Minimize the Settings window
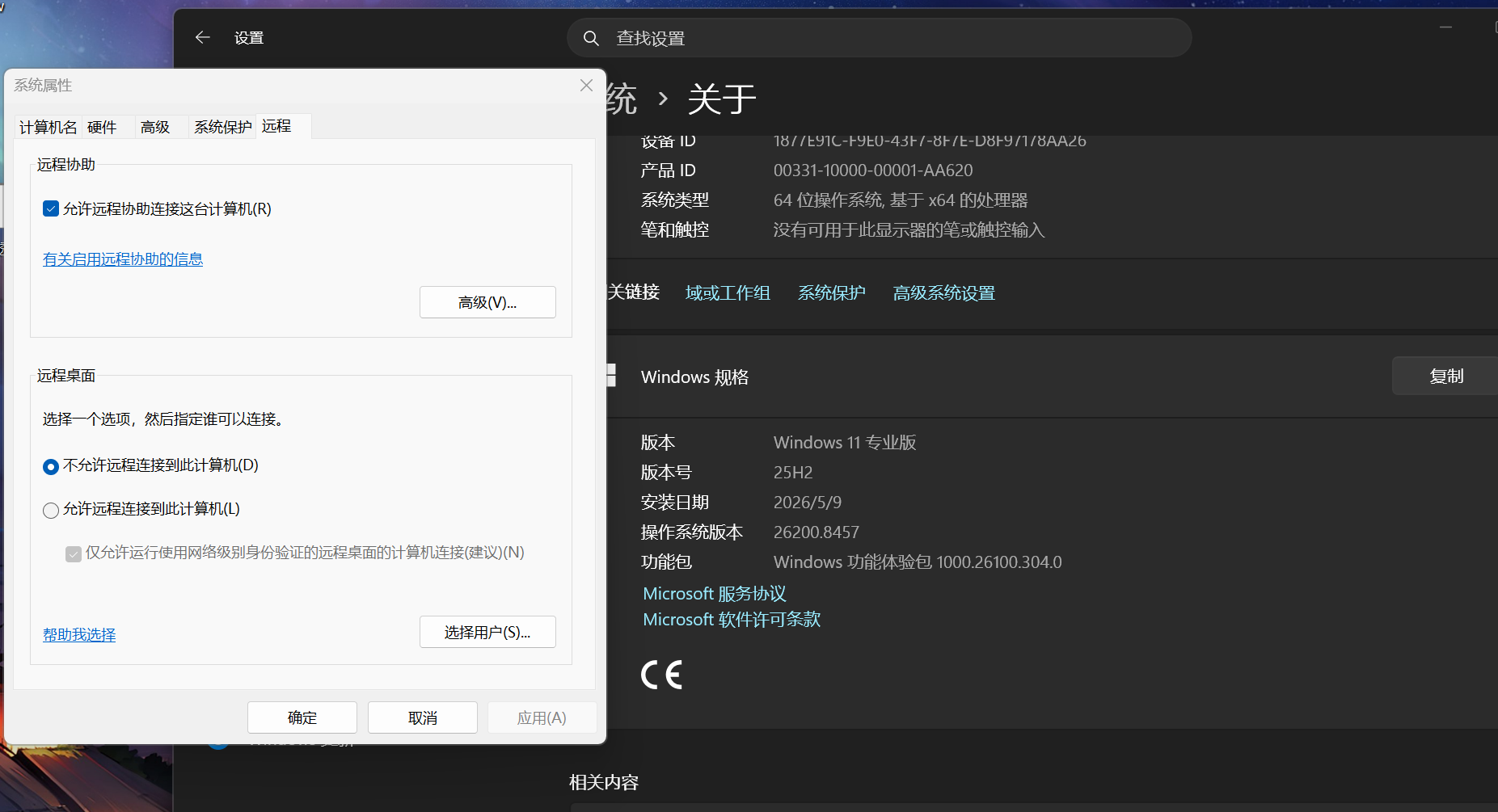Viewport: 1498px width, 812px height. tap(1445, 27)
